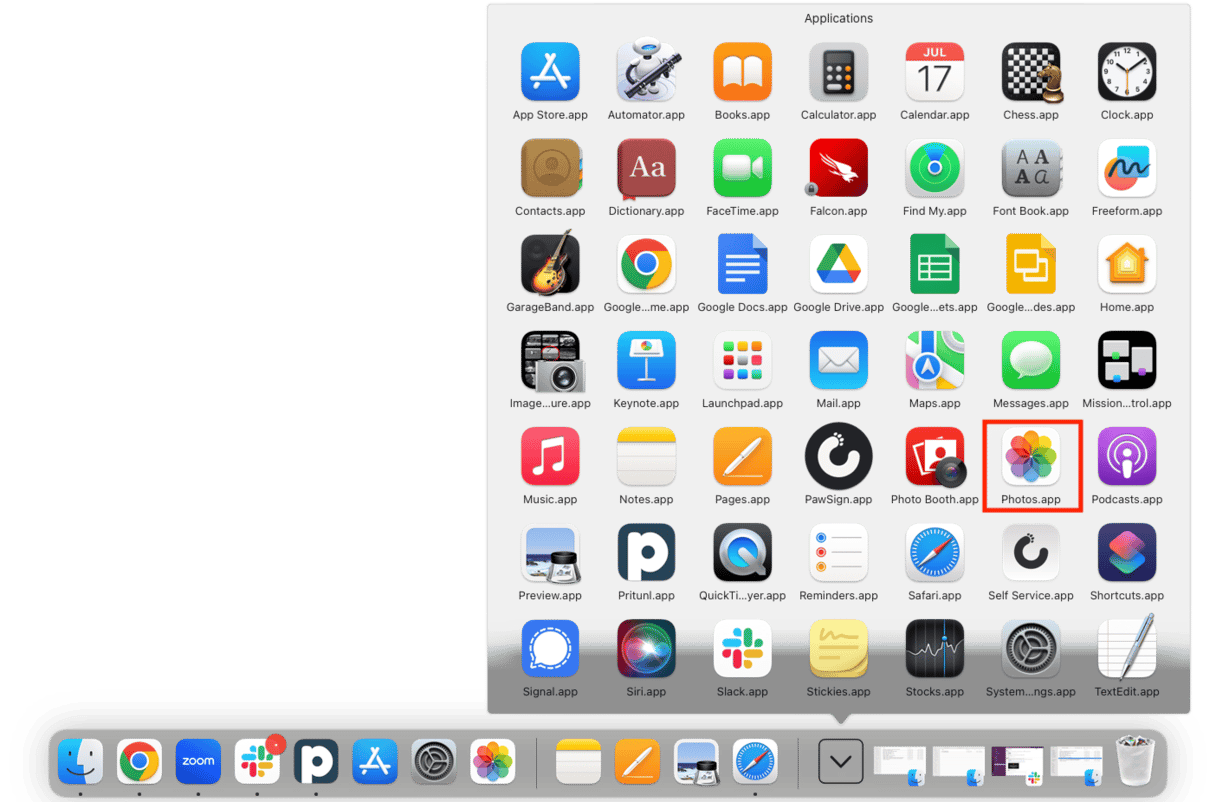This screenshot has width=1216, height=802.
Task: Click the Pritunl icon in the Dock
Action: tap(316, 762)
